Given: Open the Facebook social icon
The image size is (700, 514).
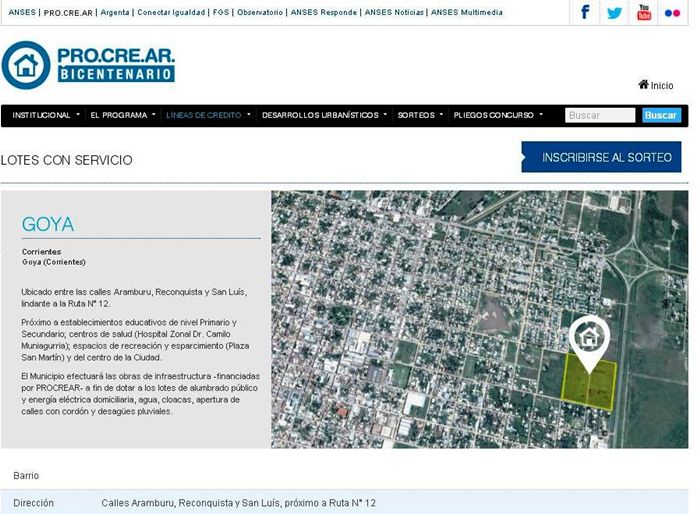Looking at the screenshot, I should point(585,13).
